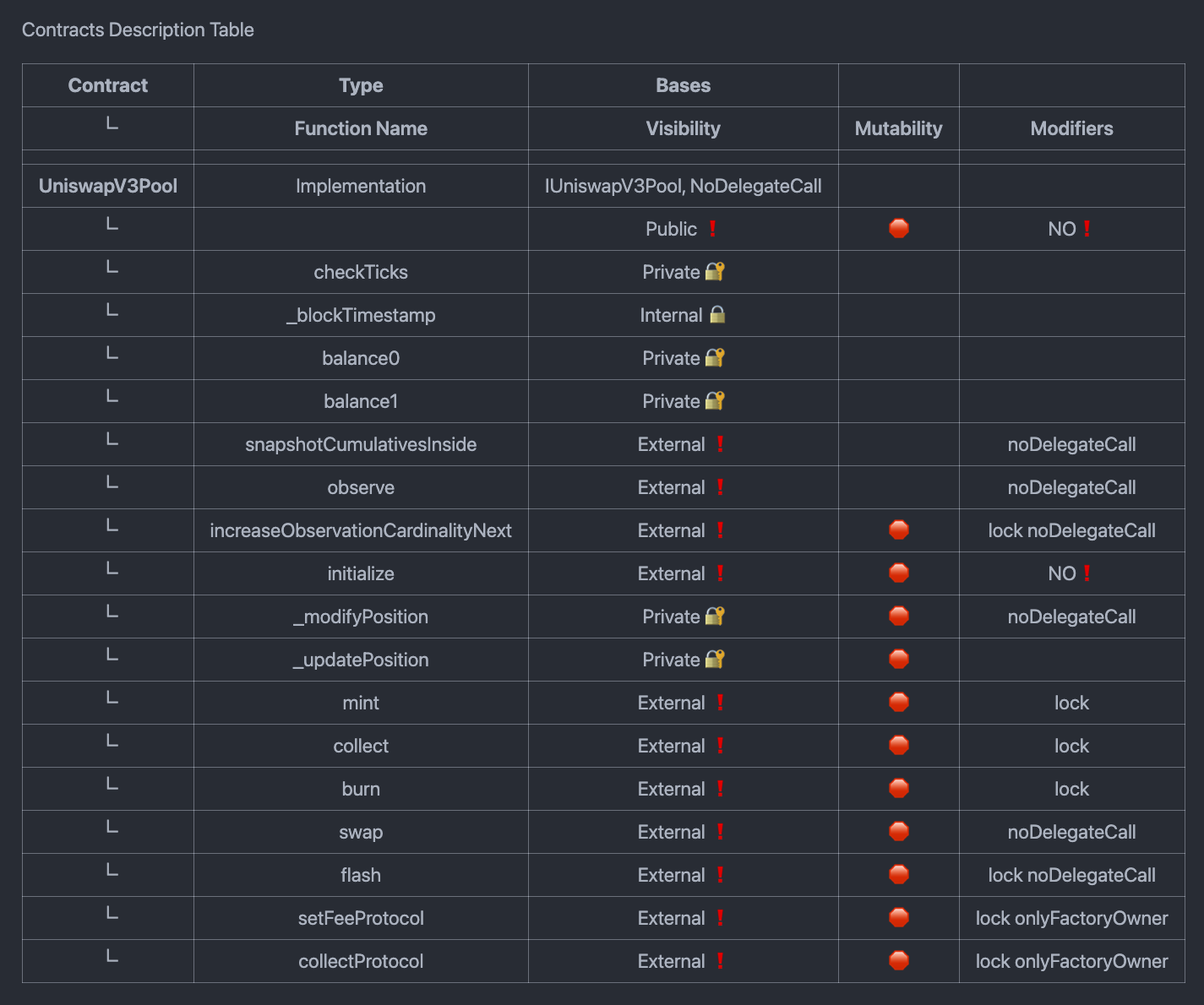Image resolution: width=1204 pixels, height=1005 pixels.
Task: Click 'noDelegateCall' modifier in observe row
Action: pyautogui.click(x=1071, y=487)
